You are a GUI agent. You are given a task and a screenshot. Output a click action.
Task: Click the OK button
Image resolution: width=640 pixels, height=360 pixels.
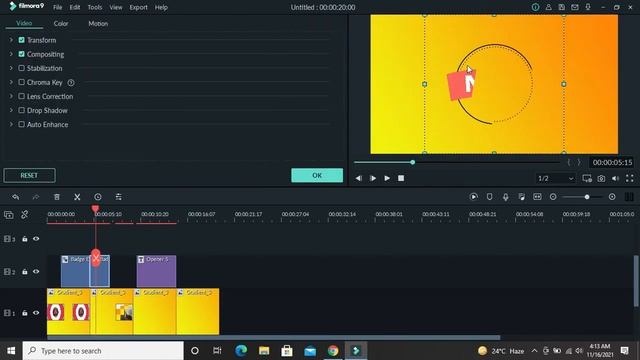(317, 176)
